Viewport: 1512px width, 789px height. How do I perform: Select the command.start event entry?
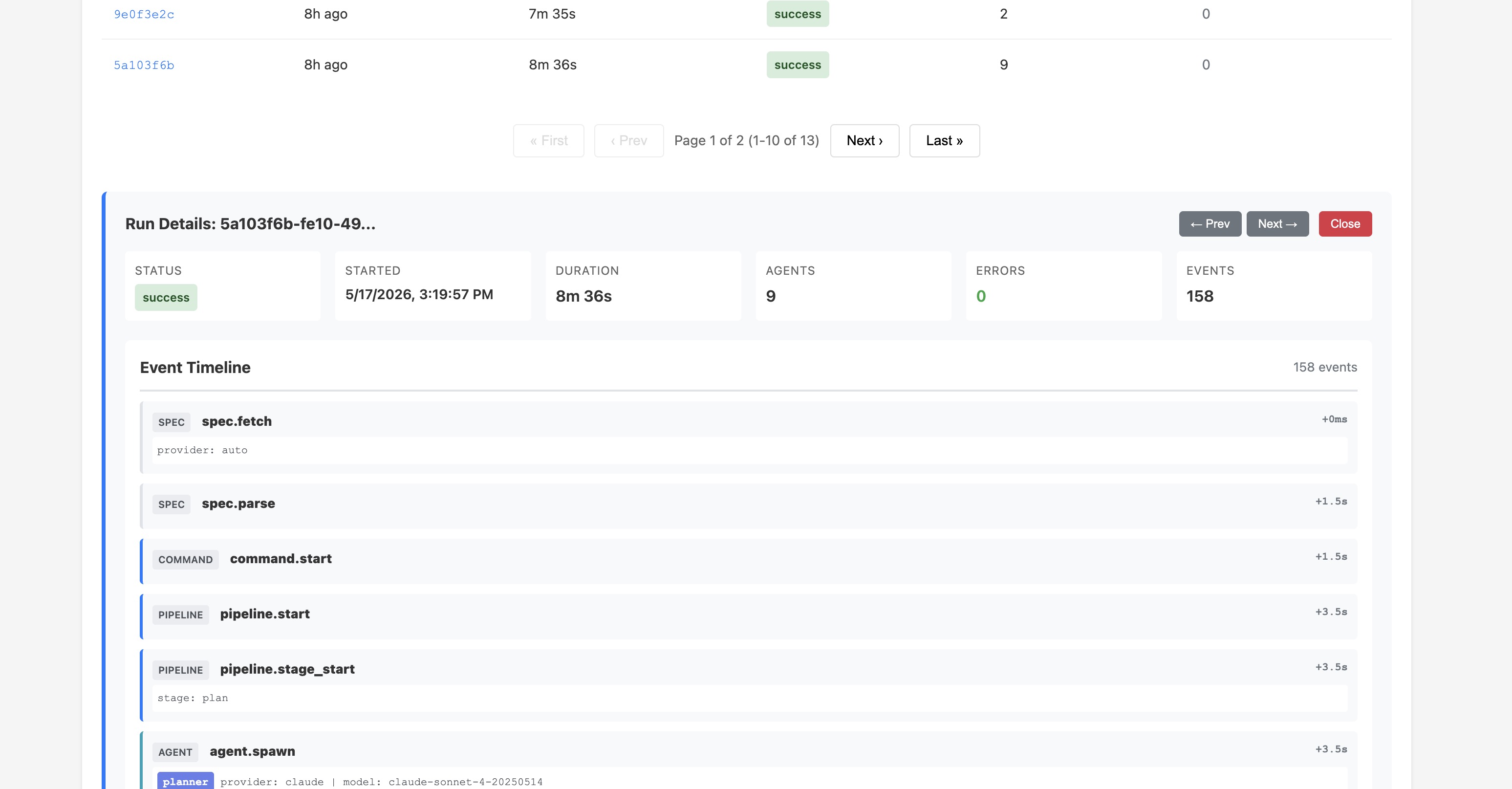click(x=748, y=561)
